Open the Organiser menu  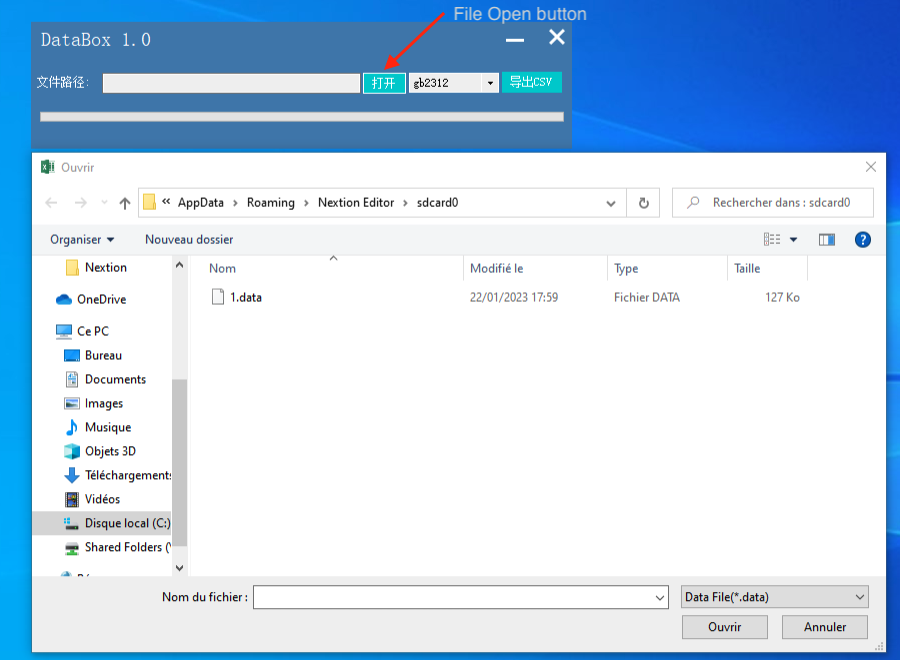click(82, 239)
